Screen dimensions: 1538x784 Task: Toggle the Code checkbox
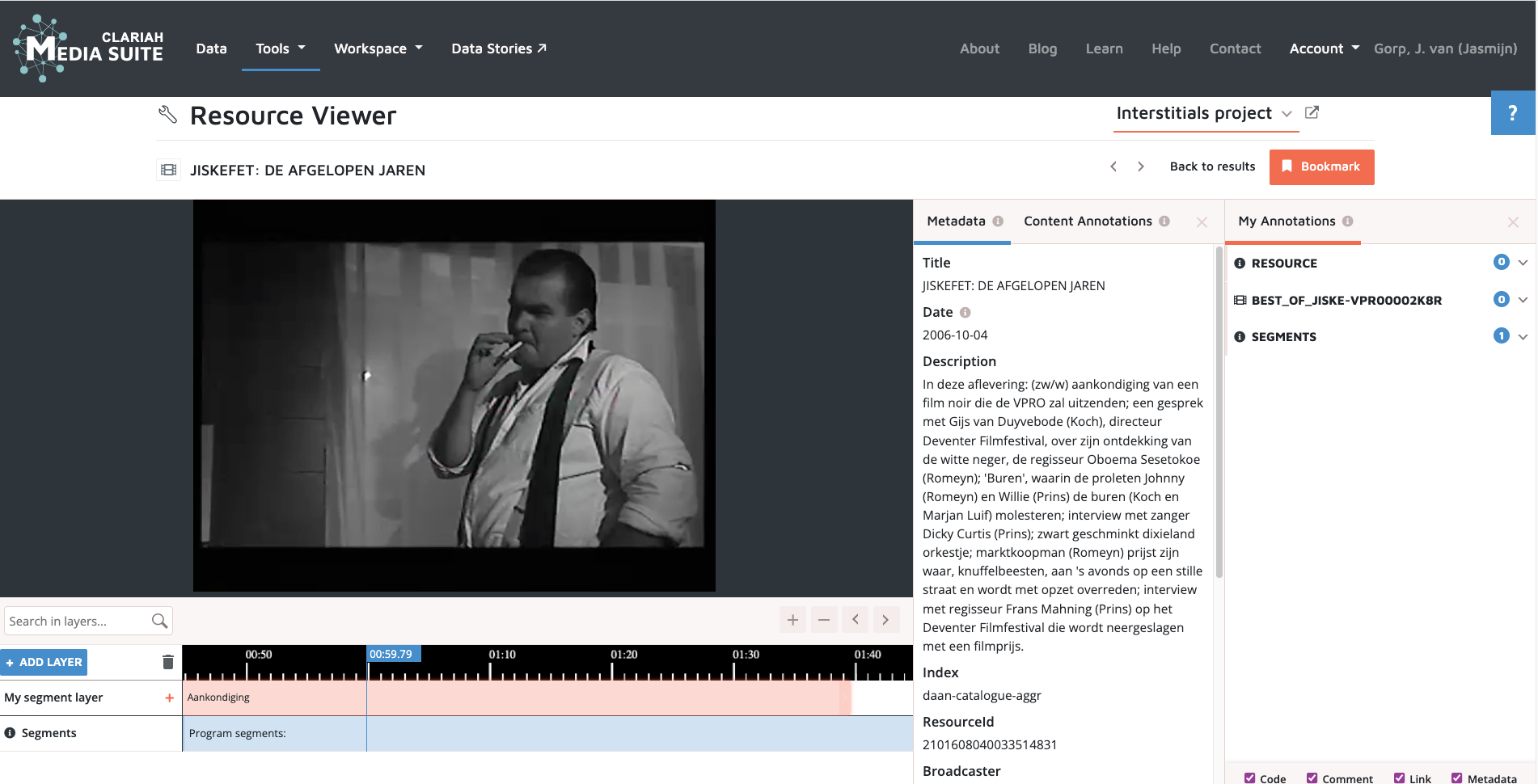[x=1250, y=778]
